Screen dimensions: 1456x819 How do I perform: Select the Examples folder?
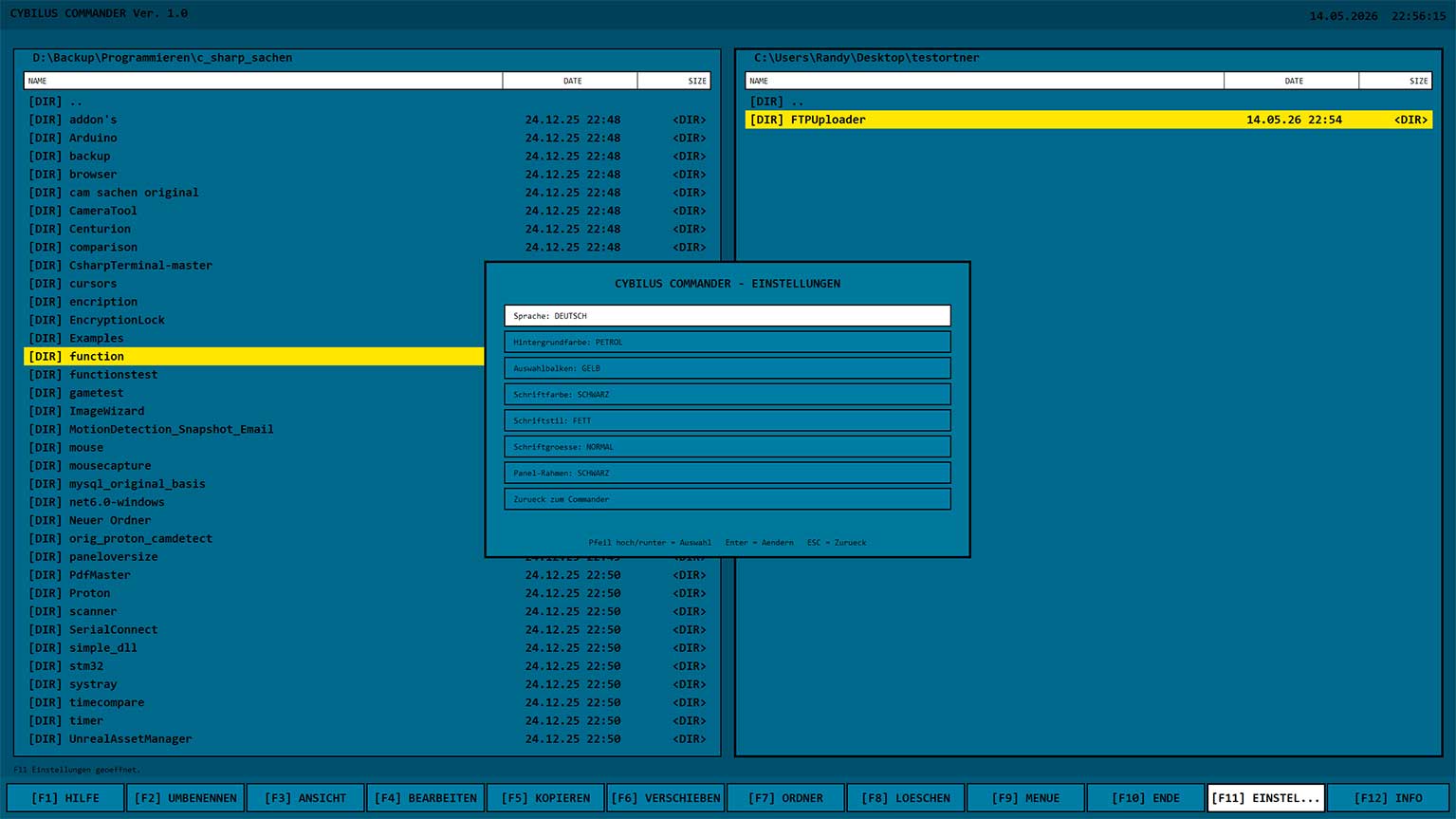point(254,338)
